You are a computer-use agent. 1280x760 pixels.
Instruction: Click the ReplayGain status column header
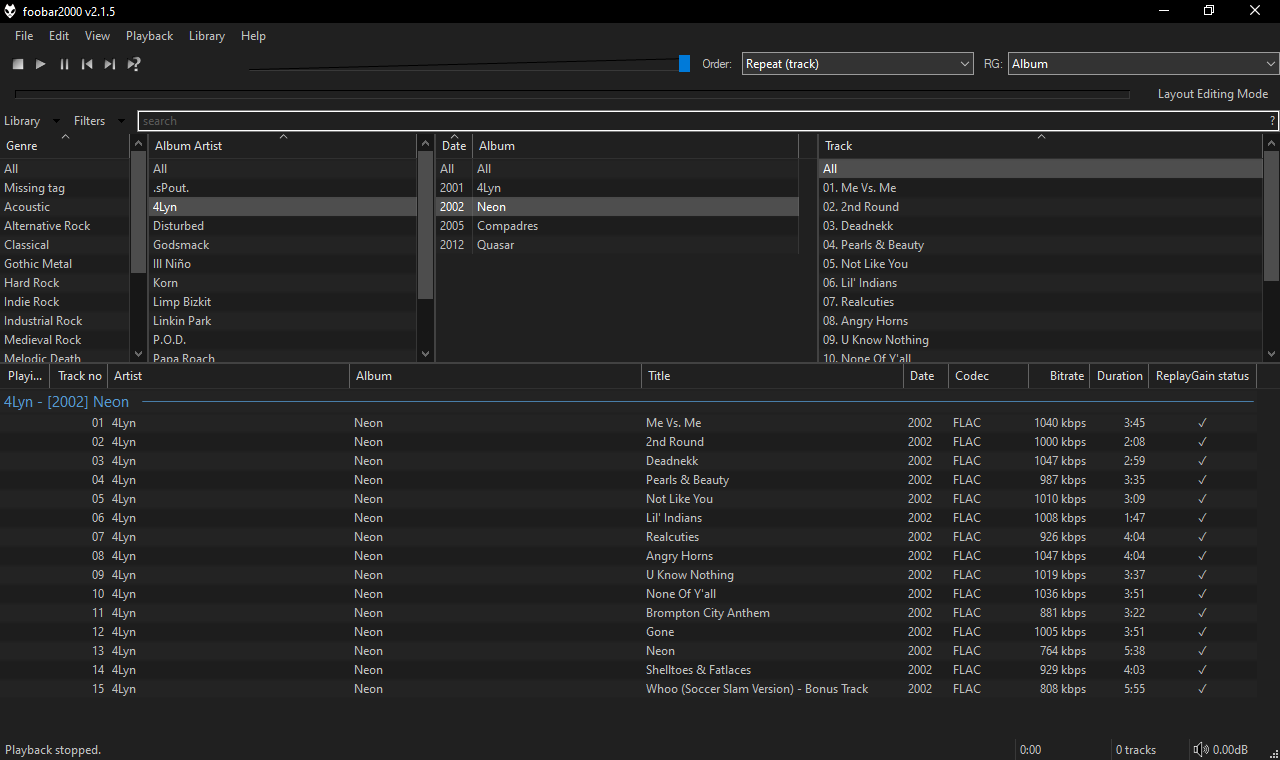(1203, 376)
